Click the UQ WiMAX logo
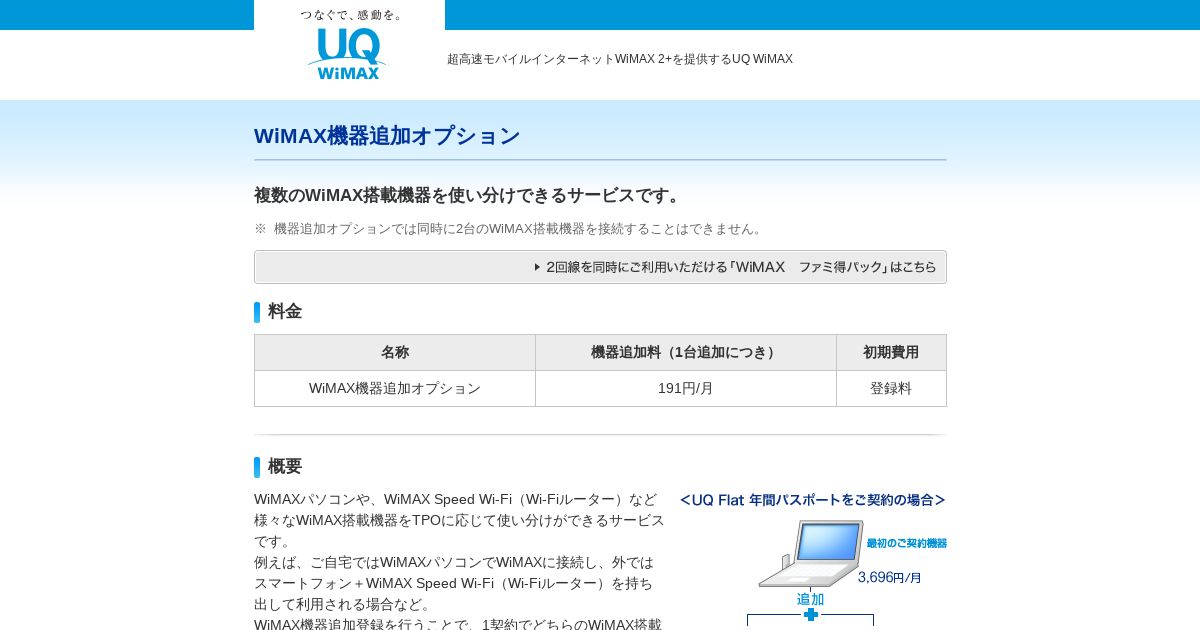Image resolution: width=1200 pixels, height=630 pixels. pos(347,53)
